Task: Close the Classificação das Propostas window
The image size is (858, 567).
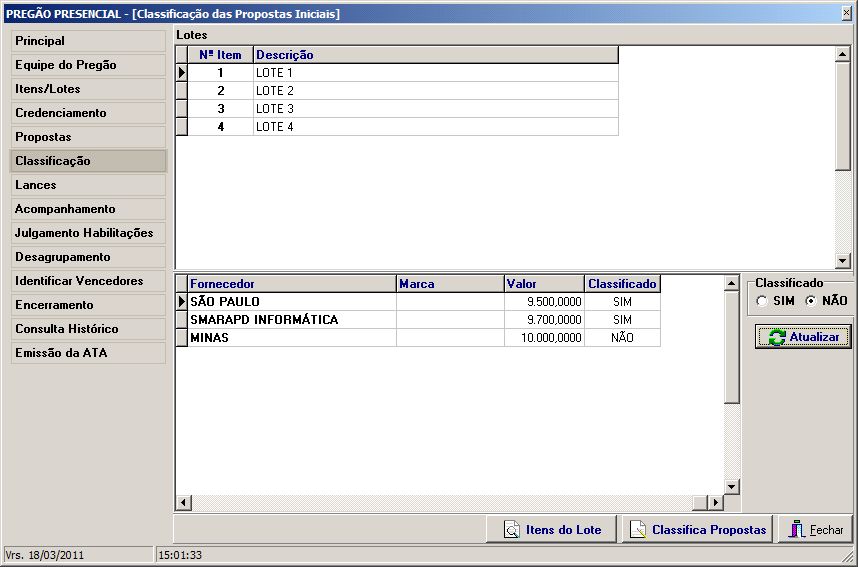Action: point(847,13)
